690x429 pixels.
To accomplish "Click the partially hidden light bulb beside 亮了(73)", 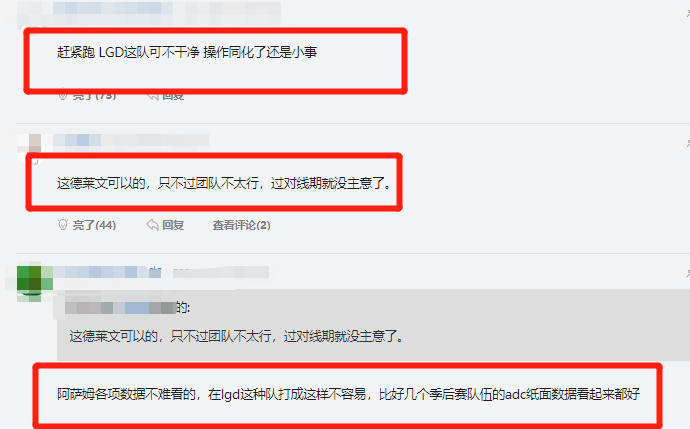I will pos(63,96).
